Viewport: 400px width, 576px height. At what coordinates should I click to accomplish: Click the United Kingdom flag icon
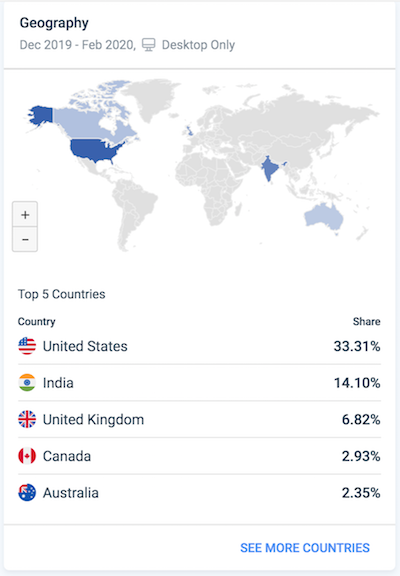[x=27, y=420]
